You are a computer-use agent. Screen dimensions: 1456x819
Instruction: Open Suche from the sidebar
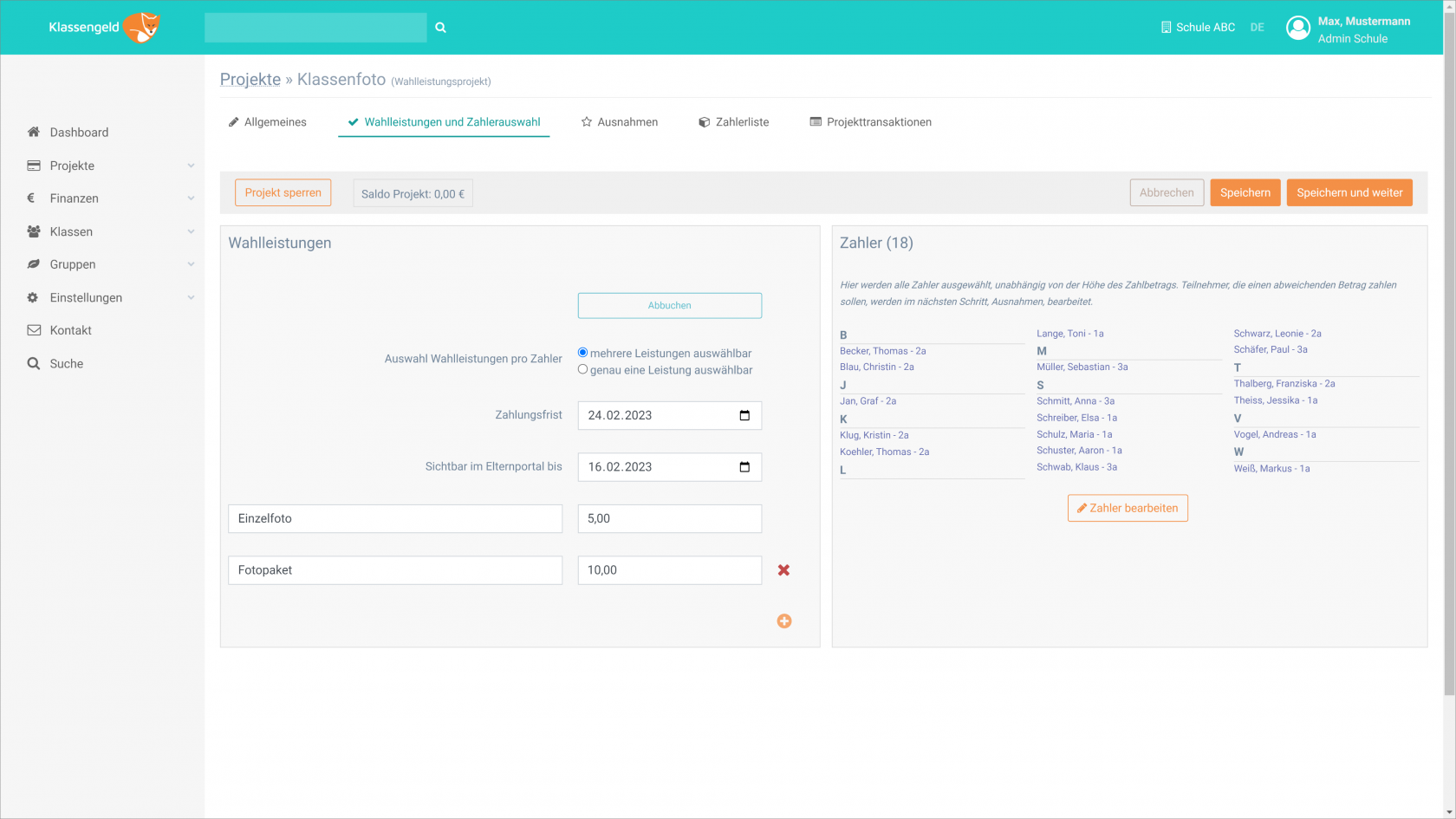(67, 364)
